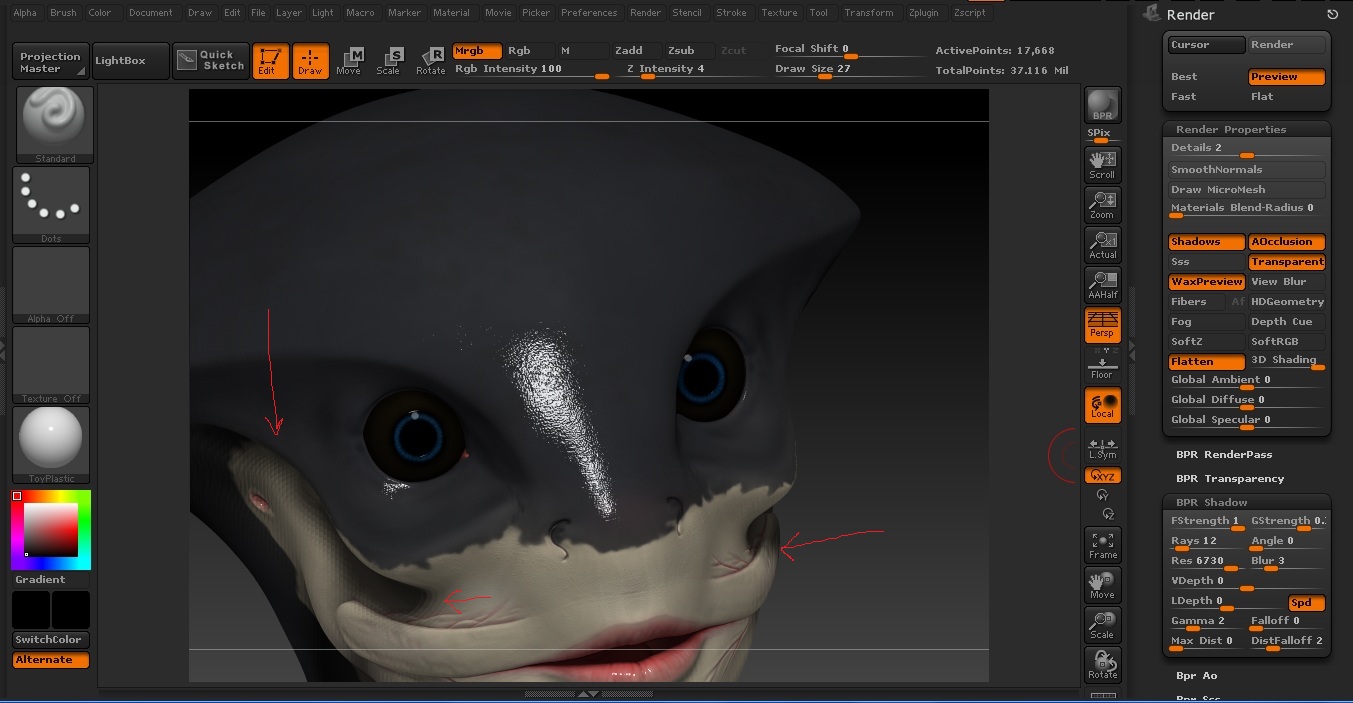Viewport: 1353px width, 703px height.
Task: Click the BPR render icon
Action: (x=1102, y=105)
